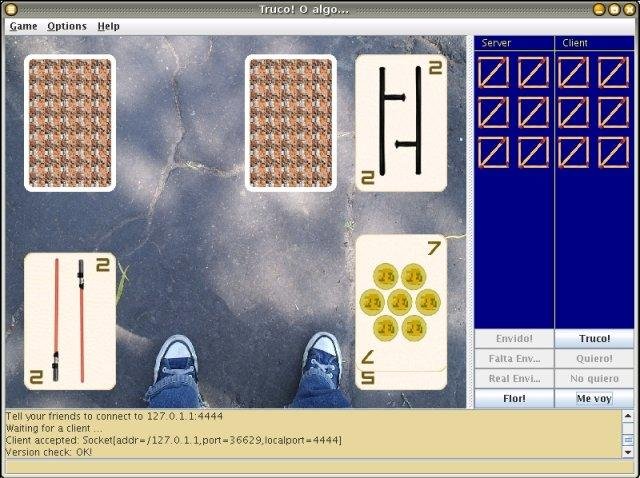Open the Game menu
Screen dimensions: 640x478
point(23,26)
